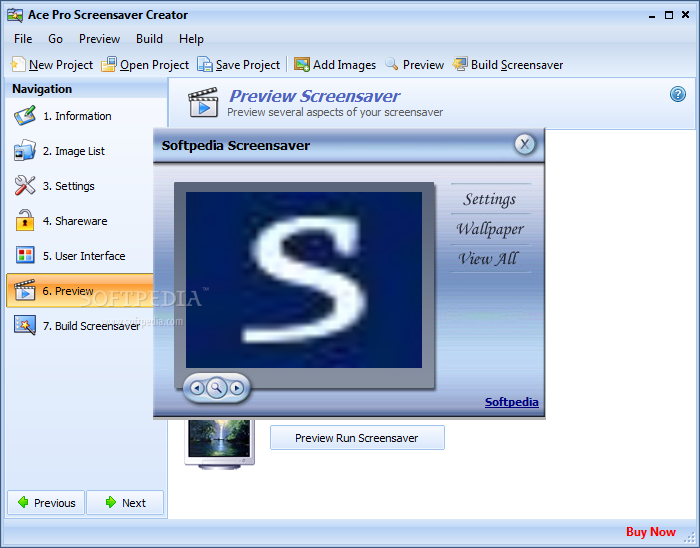Select the 4. Shareware navigation label
Image resolution: width=700 pixels, height=548 pixels.
[x=75, y=221]
